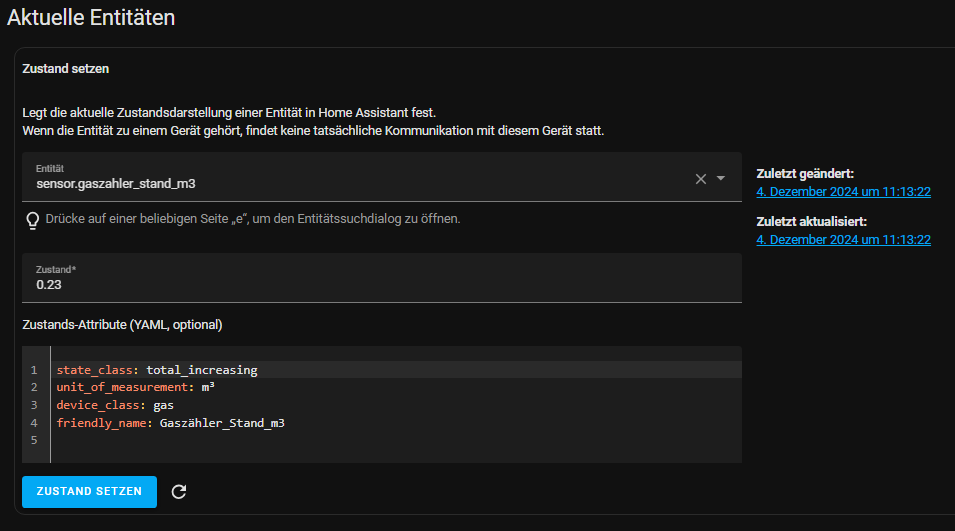Click the friendly_name key in YAML editor
This screenshot has width=955, height=531.
pos(101,423)
